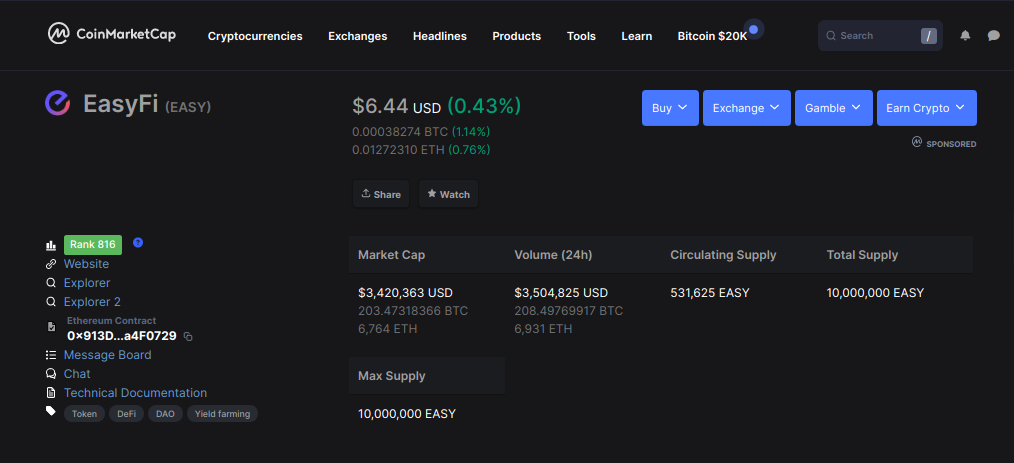The image size is (1014, 463).
Task: Open the Cryptocurrencies menu
Action: 255,36
